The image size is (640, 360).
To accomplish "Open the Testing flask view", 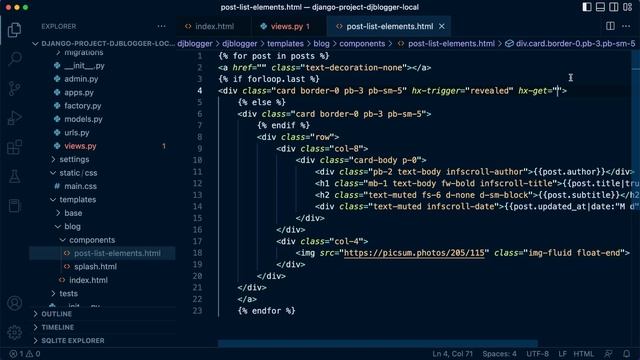I will click(x=14, y=176).
